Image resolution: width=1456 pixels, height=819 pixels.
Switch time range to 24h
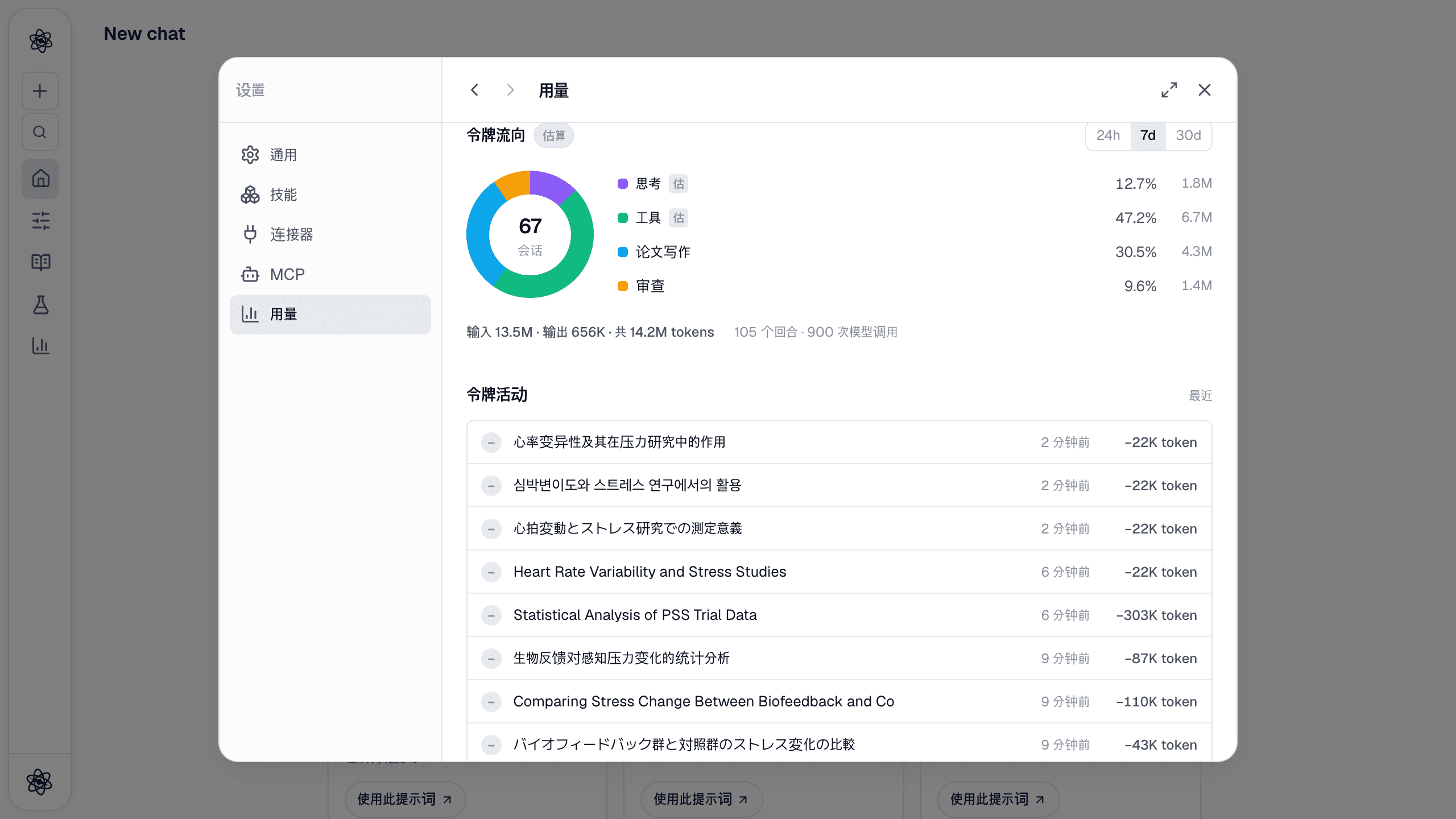point(1108,135)
